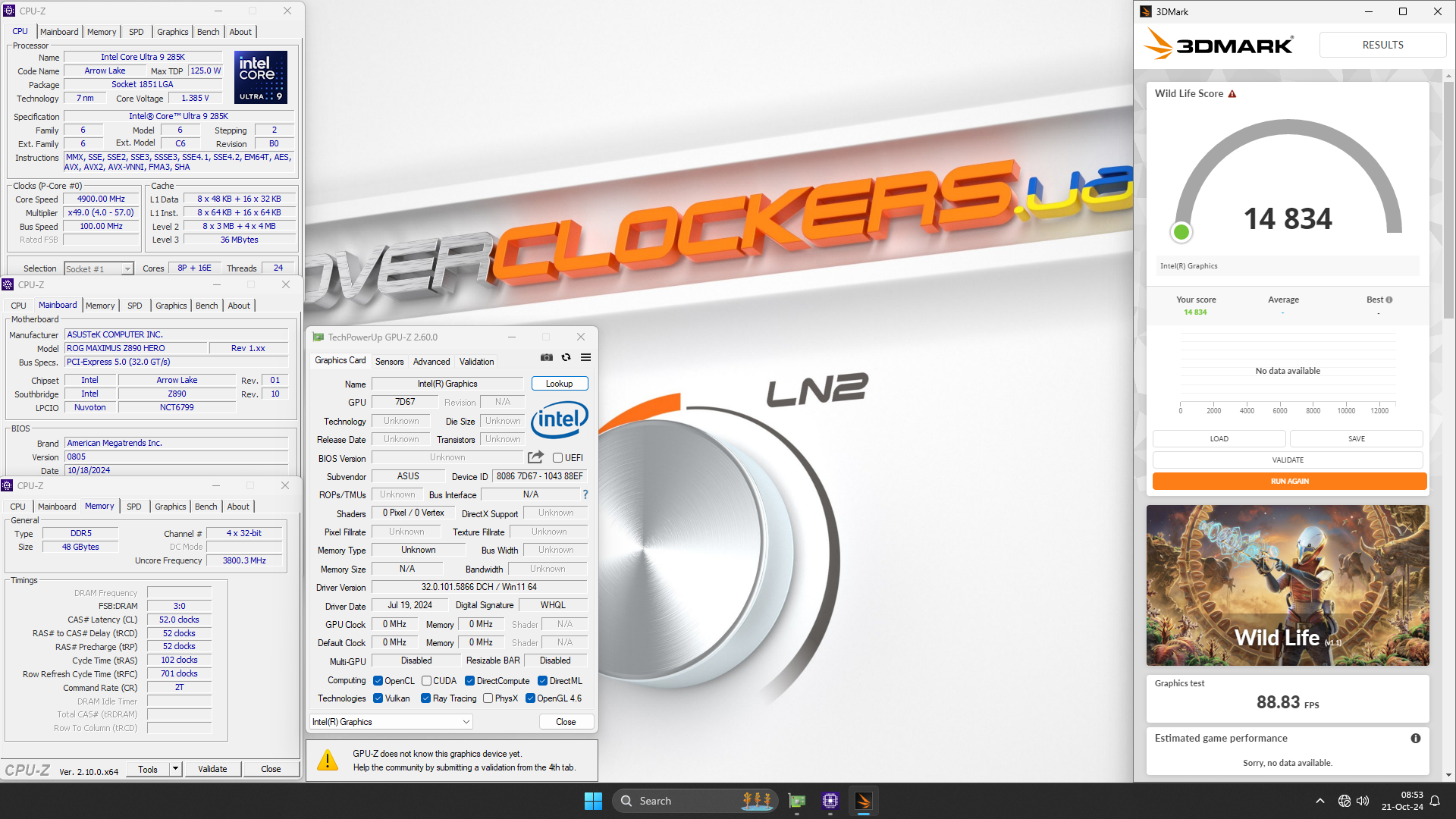Click the RUN AGAIN button in 3DMark
1456x819 pixels.
click(1288, 481)
